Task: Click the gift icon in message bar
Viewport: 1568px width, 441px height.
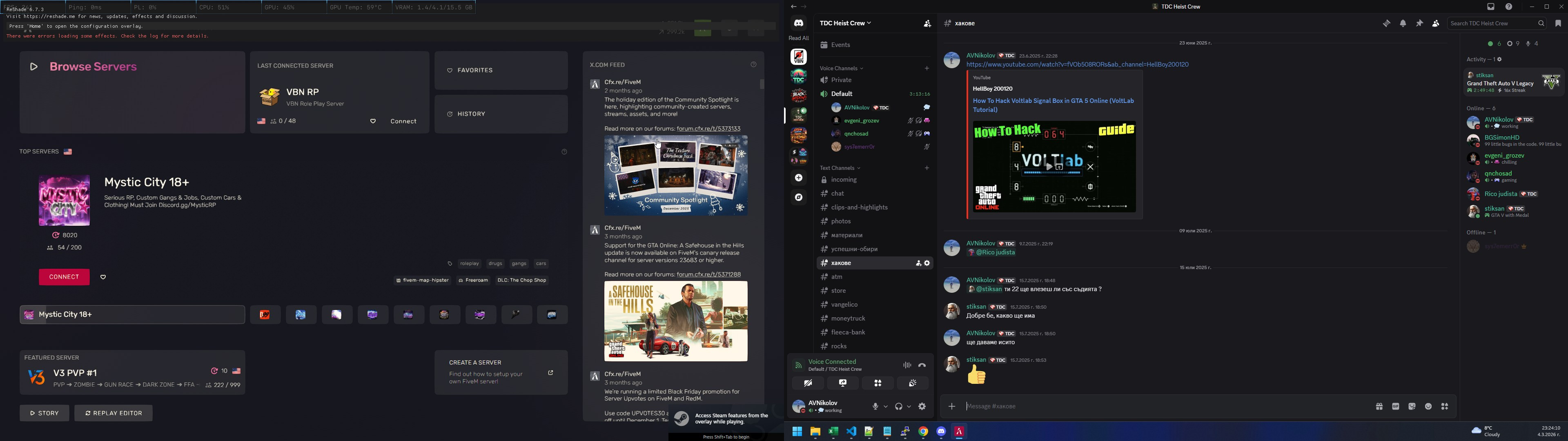Action: 1379,407
